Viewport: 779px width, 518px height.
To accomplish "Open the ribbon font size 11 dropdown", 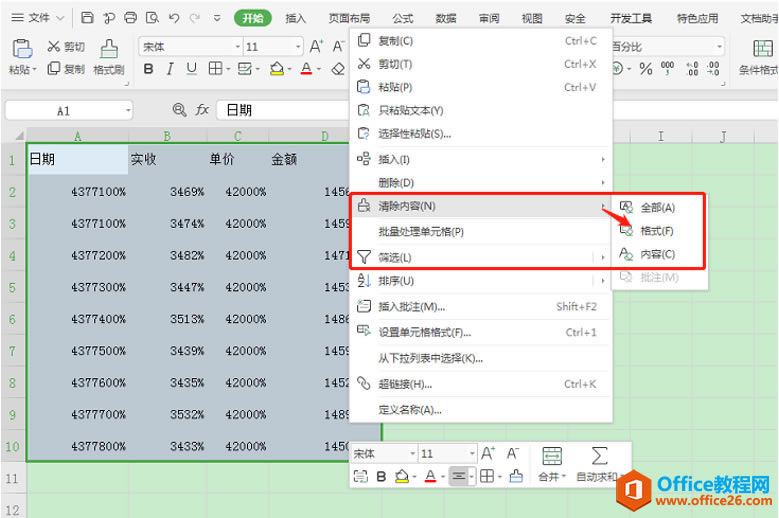I will click(298, 47).
